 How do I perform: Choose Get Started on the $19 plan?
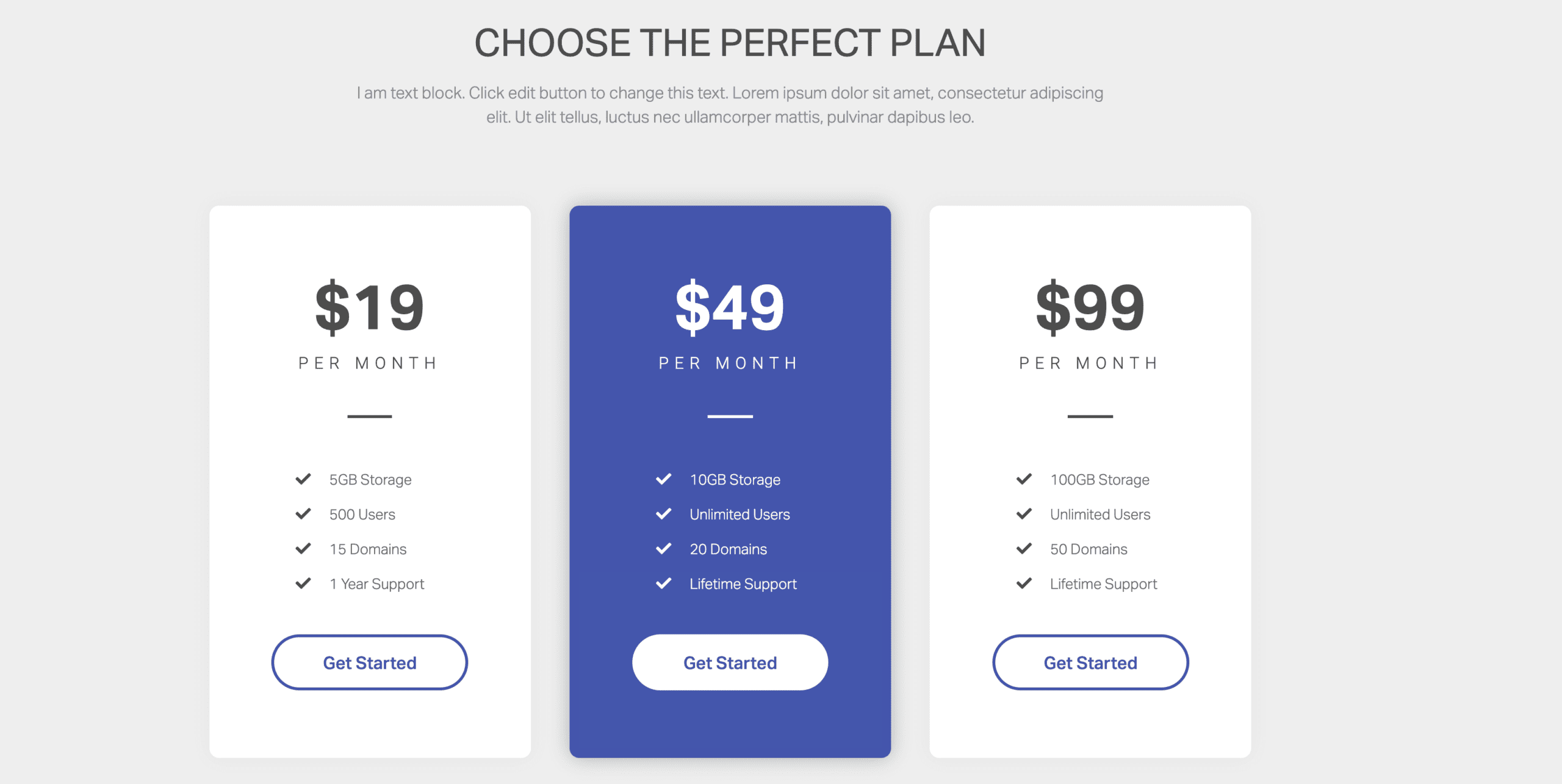(x=370, y=663)
